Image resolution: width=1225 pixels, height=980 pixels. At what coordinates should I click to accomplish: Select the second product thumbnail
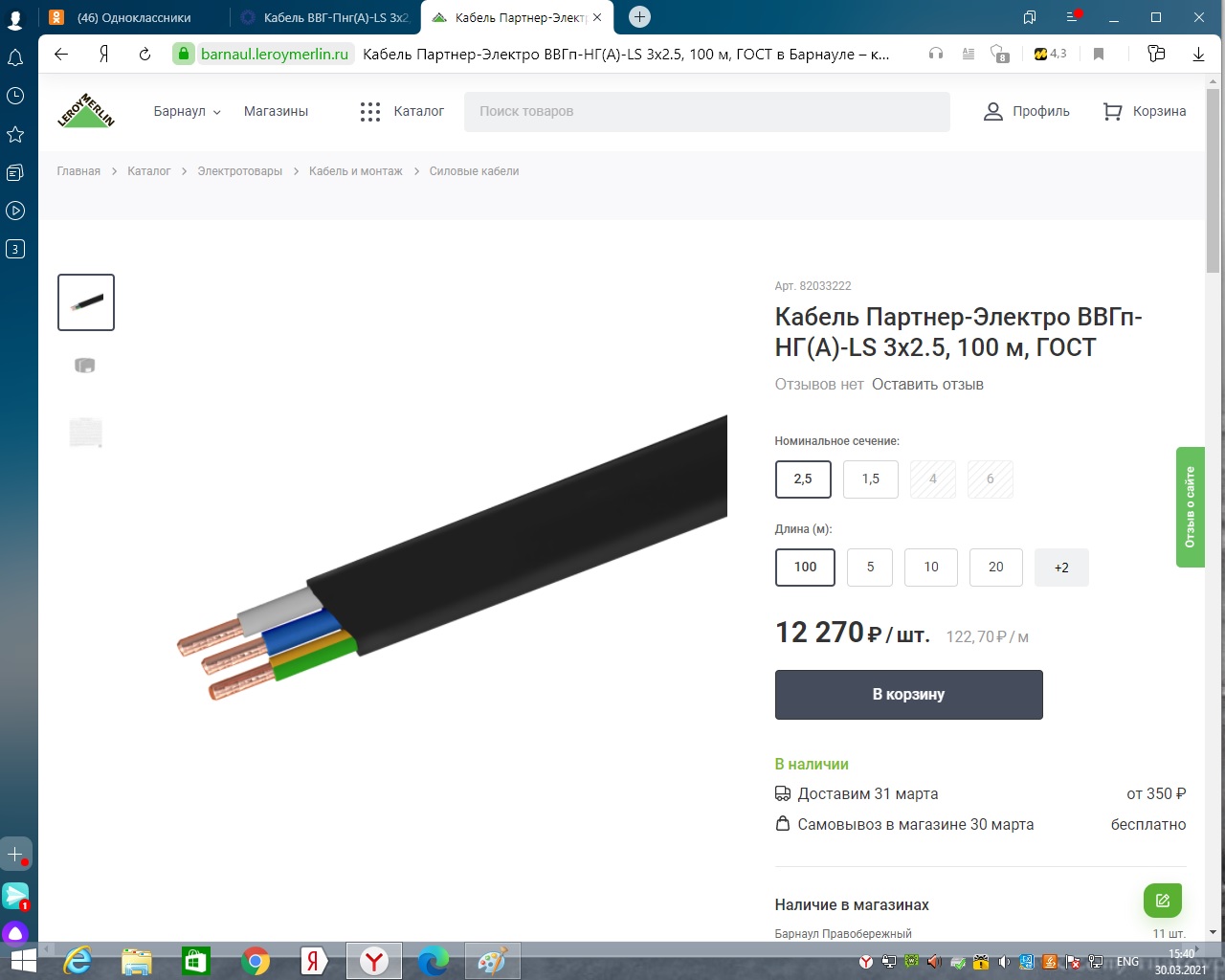pyautogui.click(x=85, y=365)
